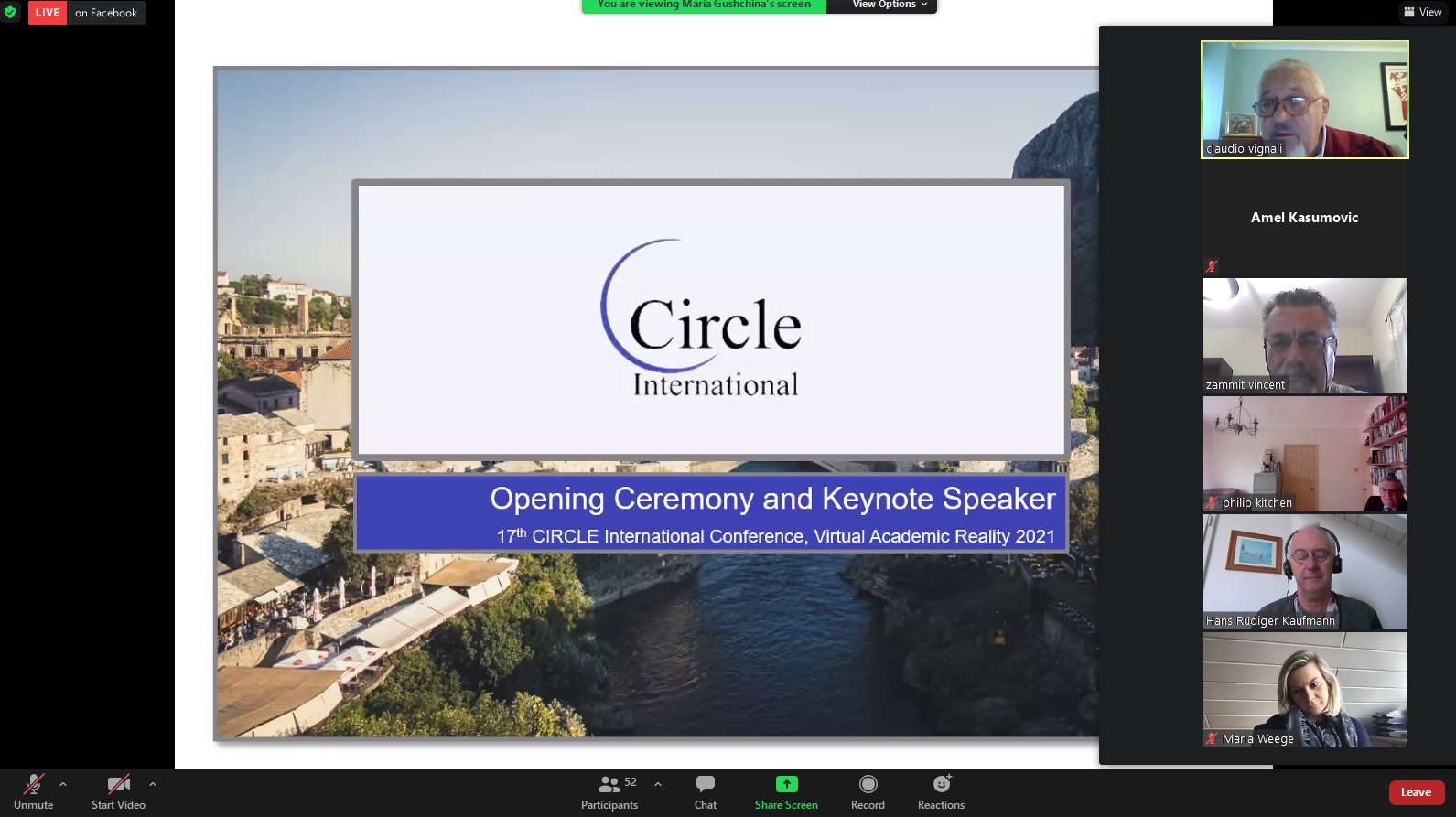Image resolution: width=1456 pixels, height=817 pixels.
Task: Select Amel Kasumovic's participant tile
Action: coord(1305,218)
